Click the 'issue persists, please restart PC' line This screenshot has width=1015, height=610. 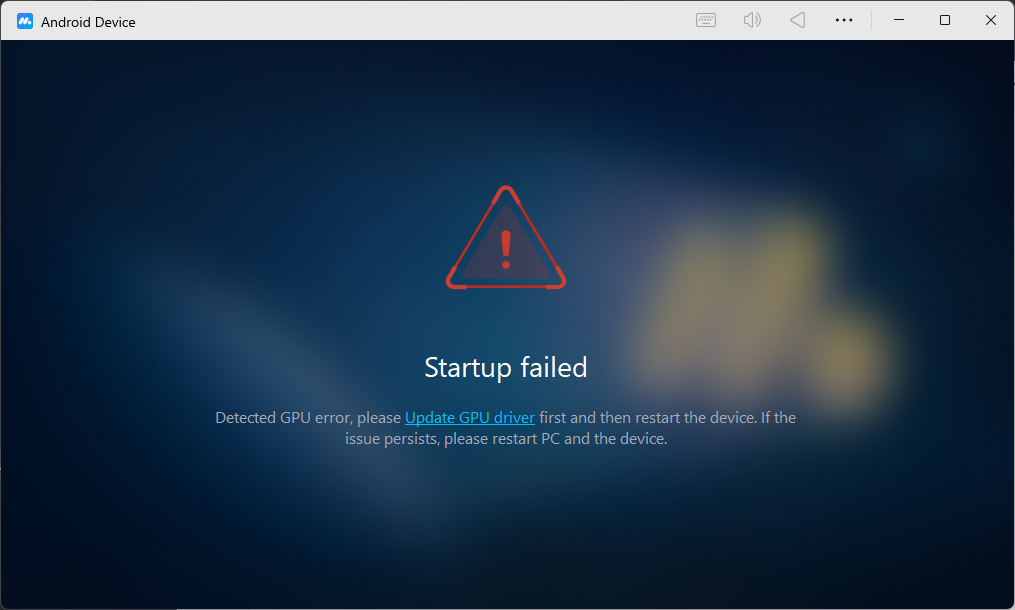point(452,439)
